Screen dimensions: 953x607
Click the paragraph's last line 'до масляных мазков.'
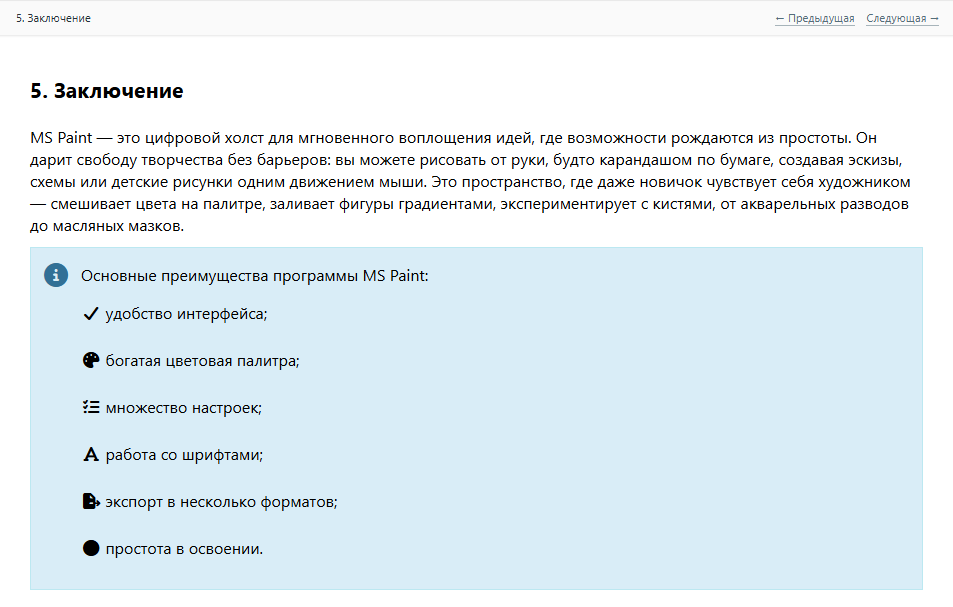(x=107, y=227)
